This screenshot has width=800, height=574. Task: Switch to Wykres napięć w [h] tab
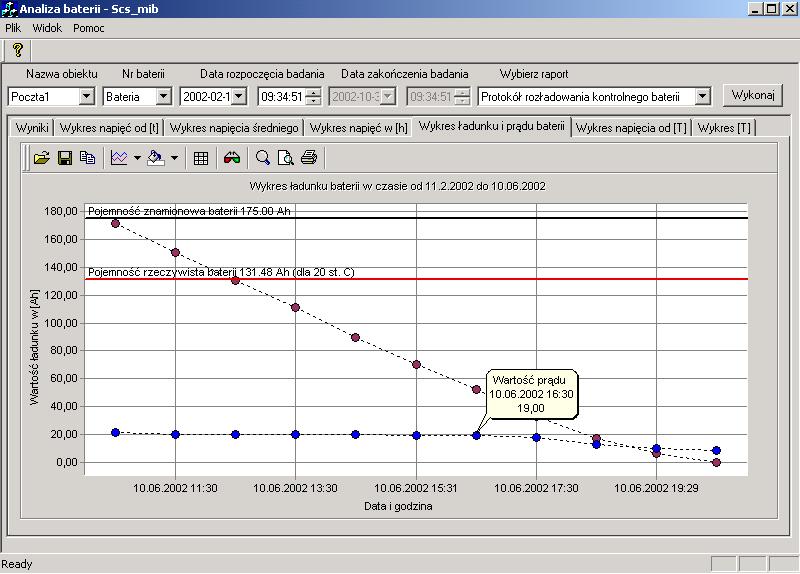click(359, 128)
